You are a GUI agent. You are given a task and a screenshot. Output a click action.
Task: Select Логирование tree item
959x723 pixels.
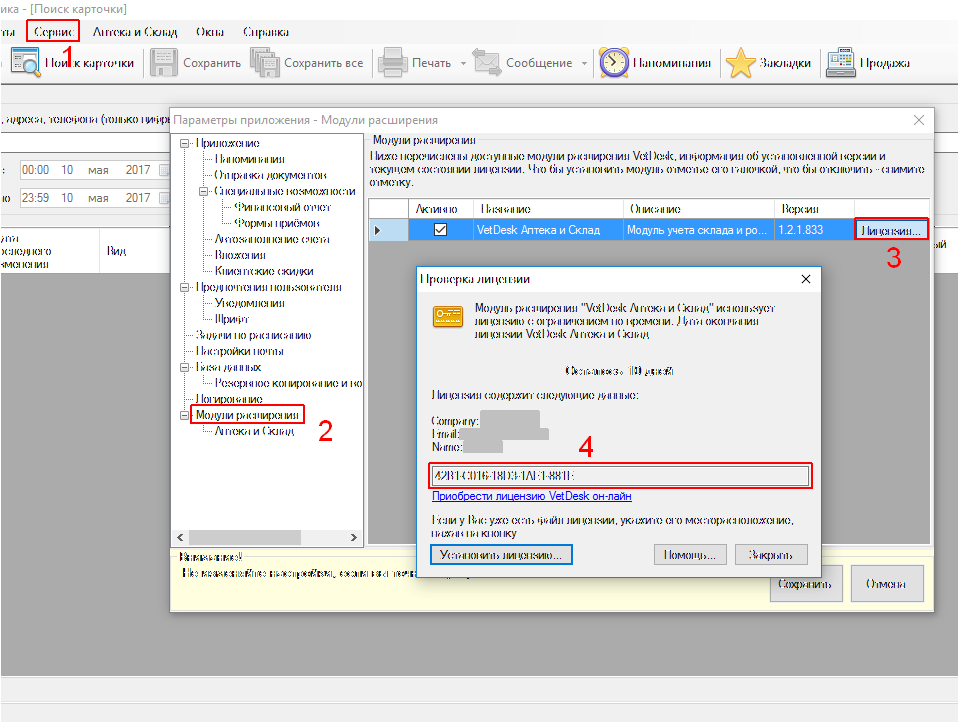coord(229,399)
